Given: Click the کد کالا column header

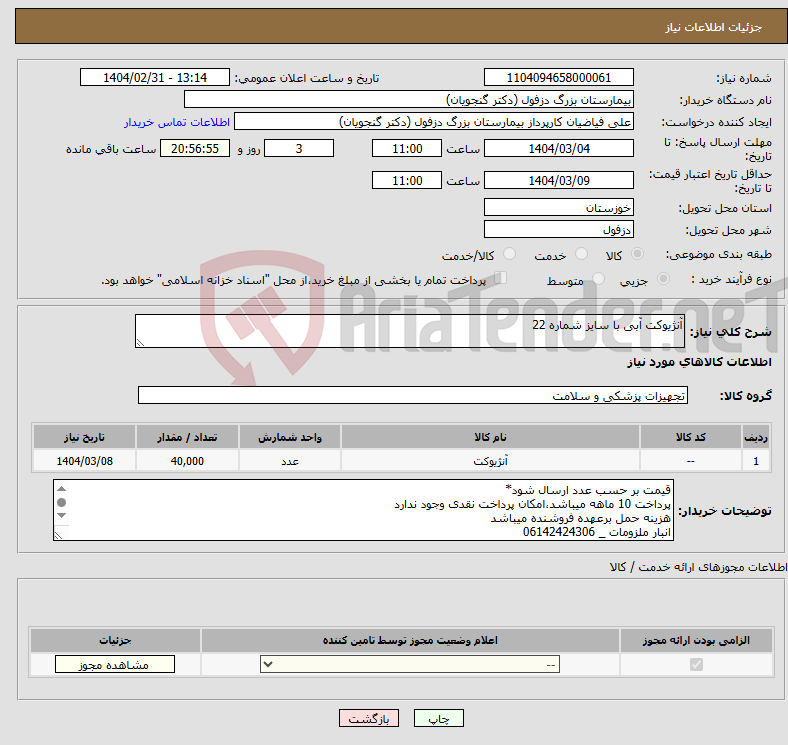Looking at the screenshot, I should coord(691,437).
